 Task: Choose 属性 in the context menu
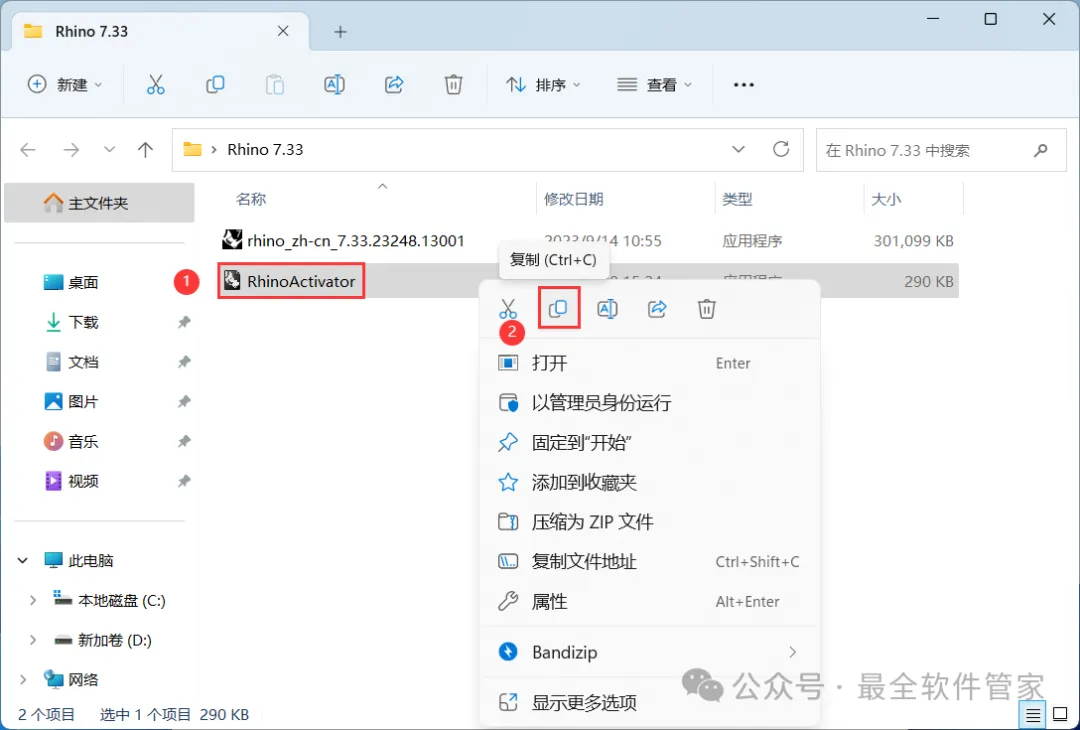(650, 601)
